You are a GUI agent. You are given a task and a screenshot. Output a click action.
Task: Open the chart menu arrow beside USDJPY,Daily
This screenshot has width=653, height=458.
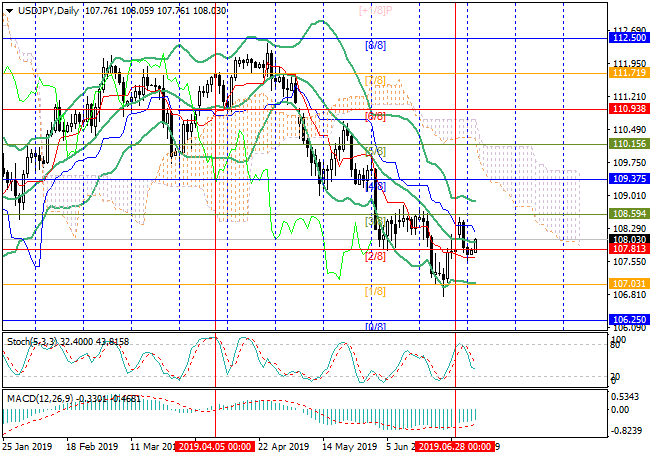[x=7, y=8]
